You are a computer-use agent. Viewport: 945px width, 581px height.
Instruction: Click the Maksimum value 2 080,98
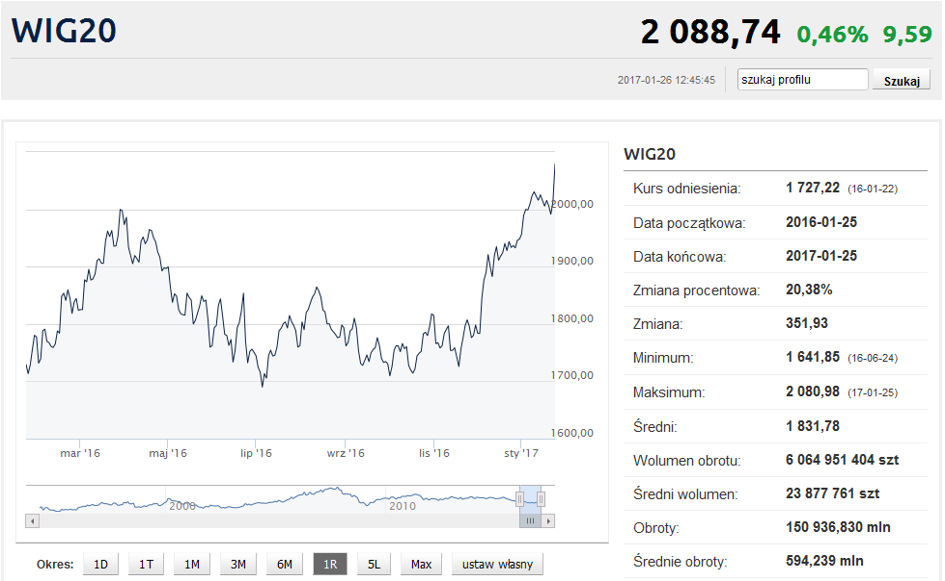812,391
